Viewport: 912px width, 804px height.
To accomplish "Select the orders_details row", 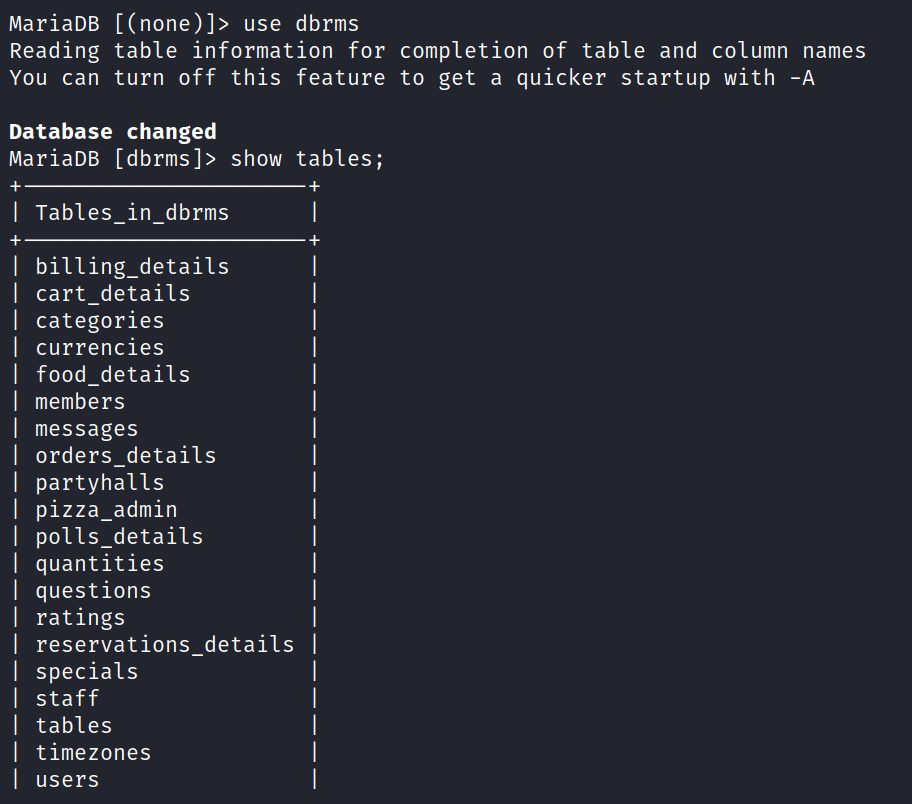I will pos(125,456).
